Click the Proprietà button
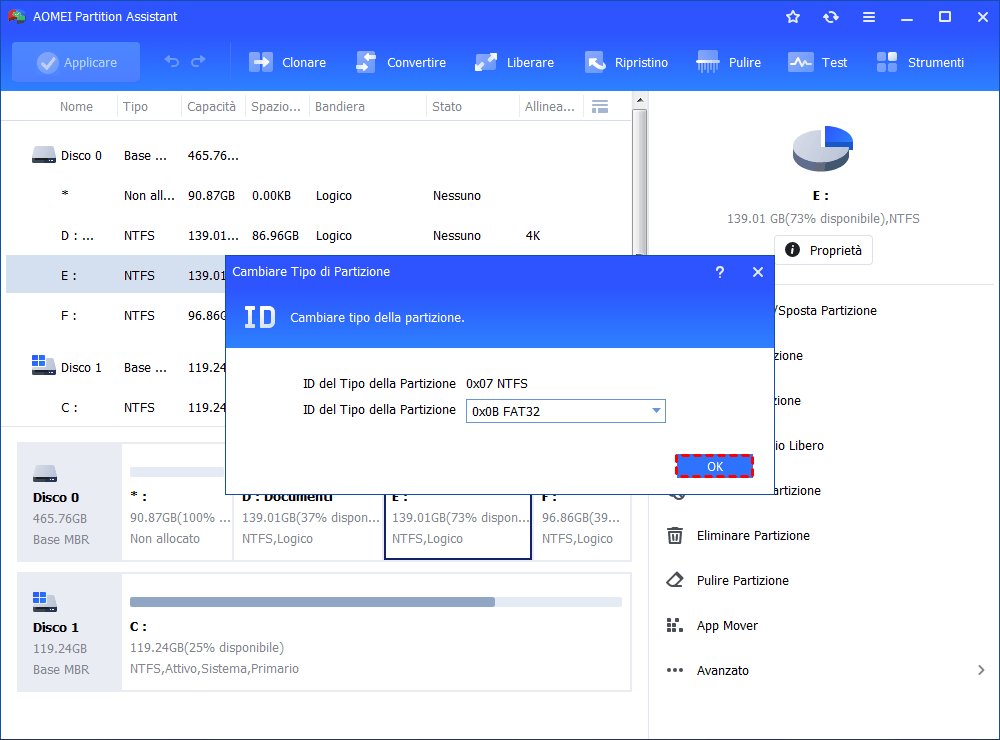Screen dimensions: 1000x740 823,250
